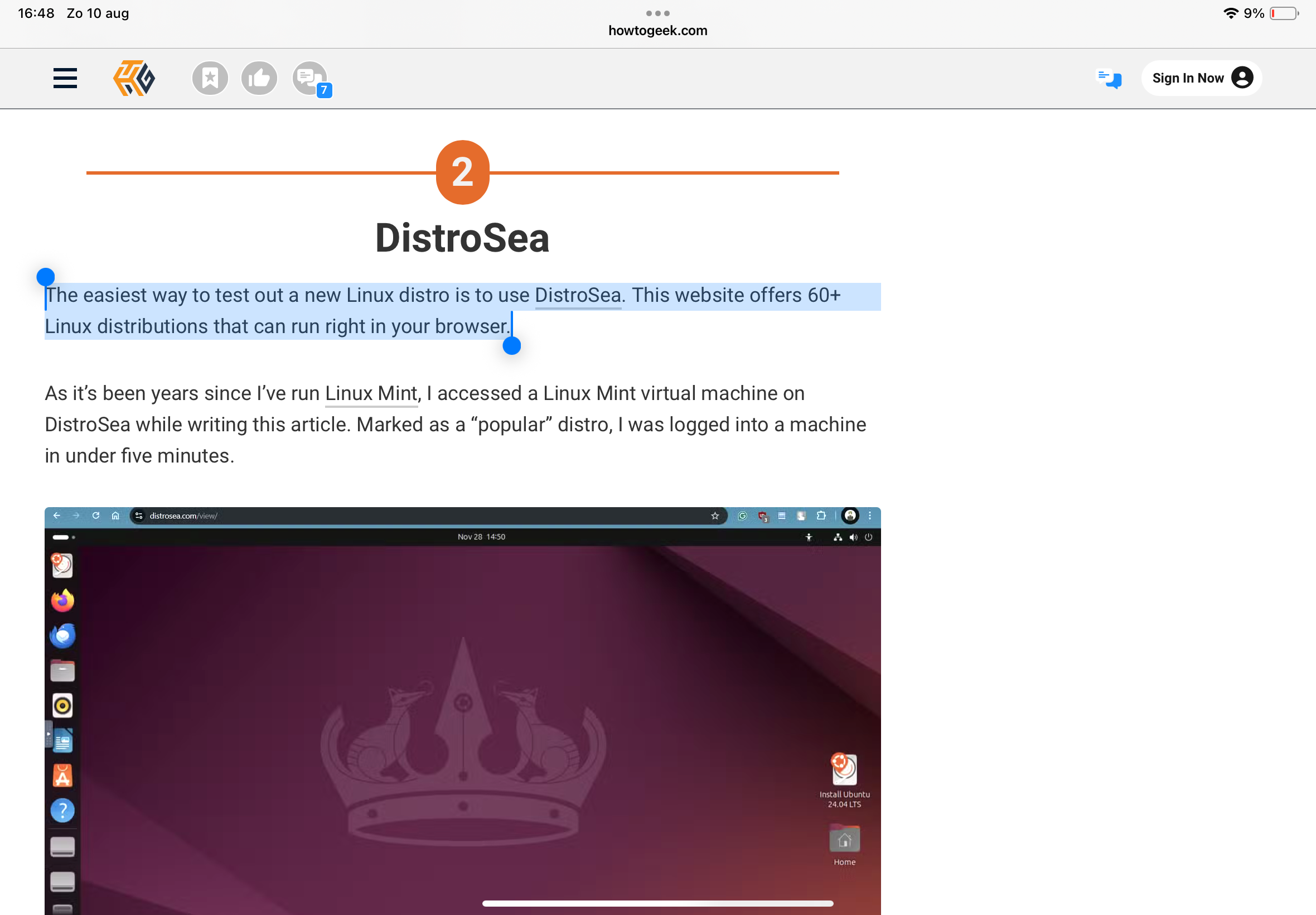This screenshot has width=1316, height=915.
Task: Follow the Linux Mint link
Action: [x=371, y=393]
